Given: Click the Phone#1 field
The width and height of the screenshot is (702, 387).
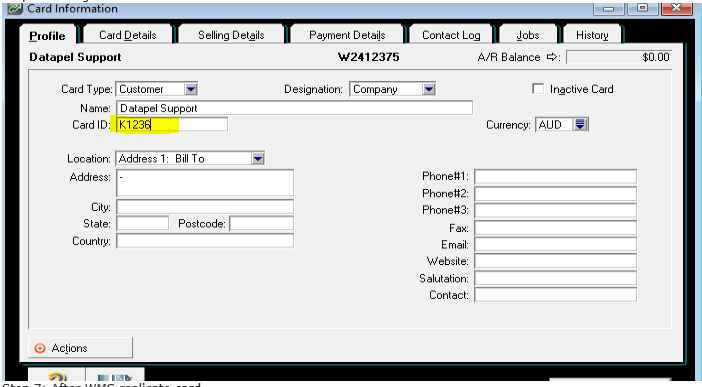Looking at the screenshot, I should [x=556, y=176].
